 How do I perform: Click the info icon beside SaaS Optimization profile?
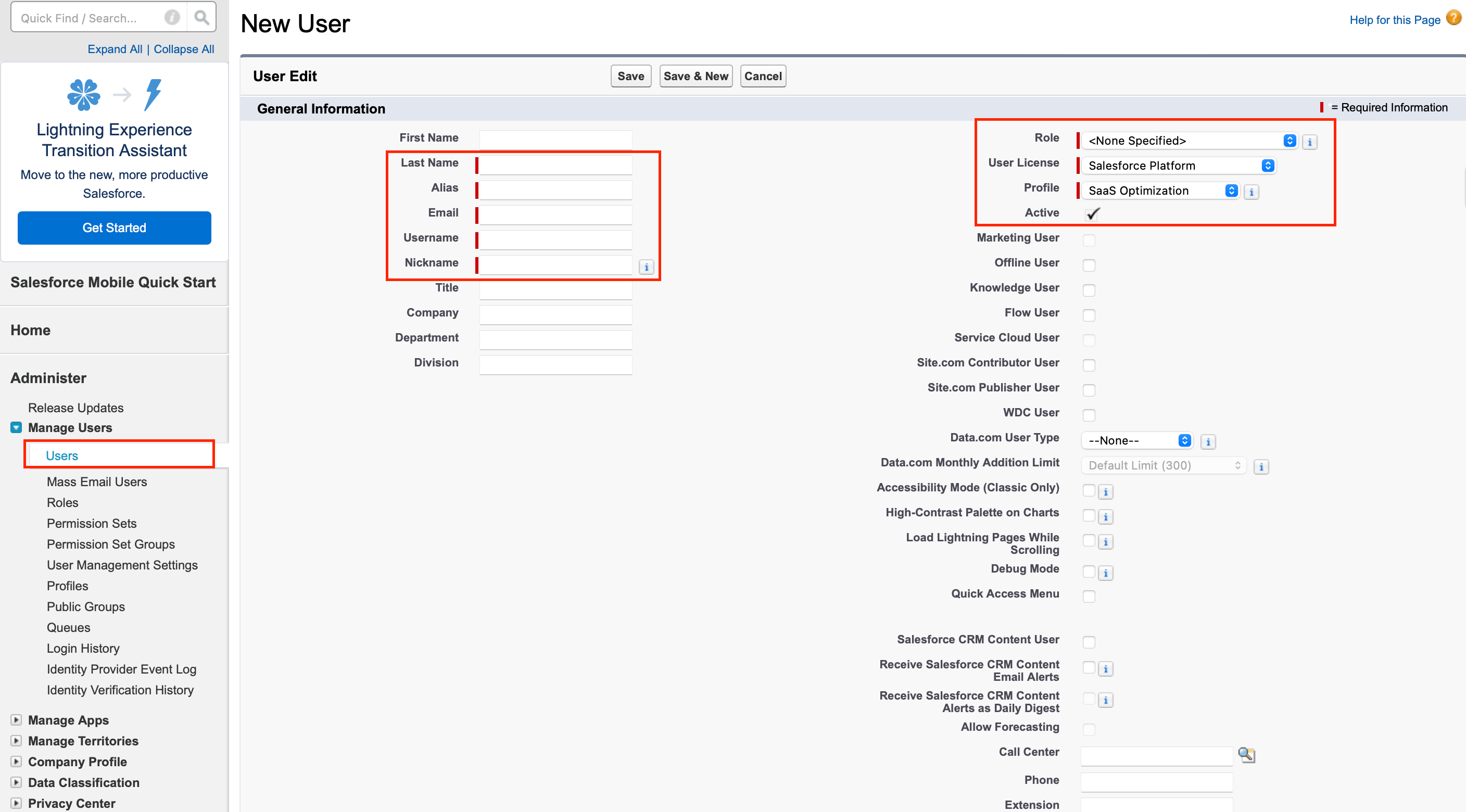[x=1252, y=192]
